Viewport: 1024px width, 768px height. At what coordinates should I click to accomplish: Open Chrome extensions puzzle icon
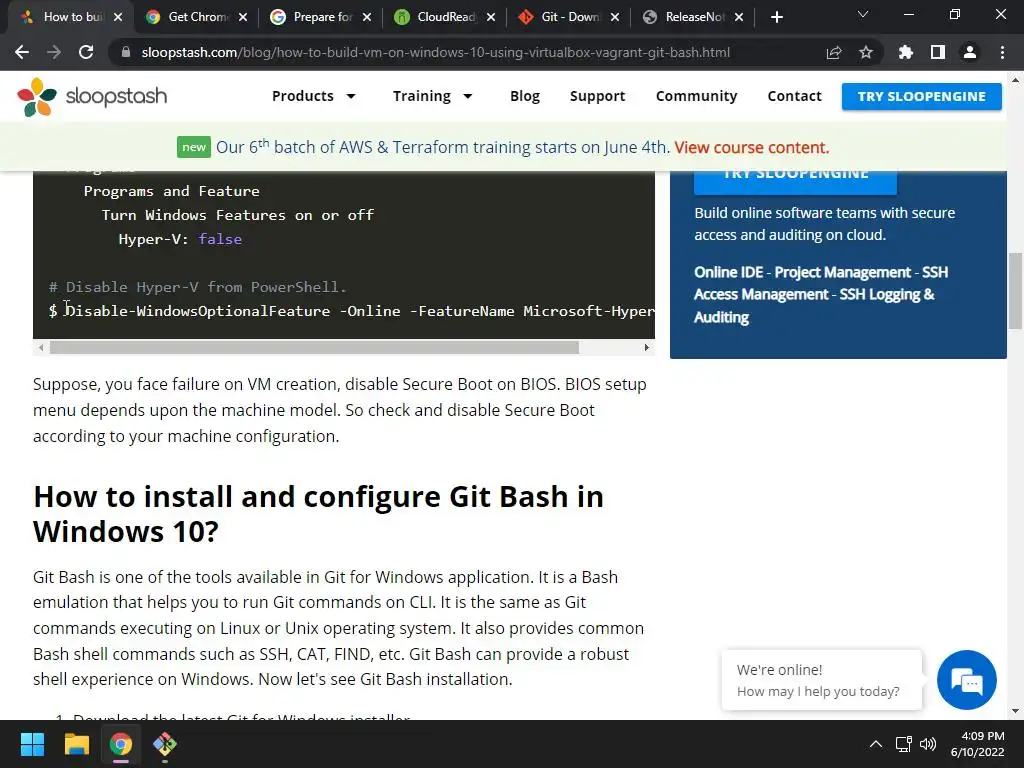906,52
